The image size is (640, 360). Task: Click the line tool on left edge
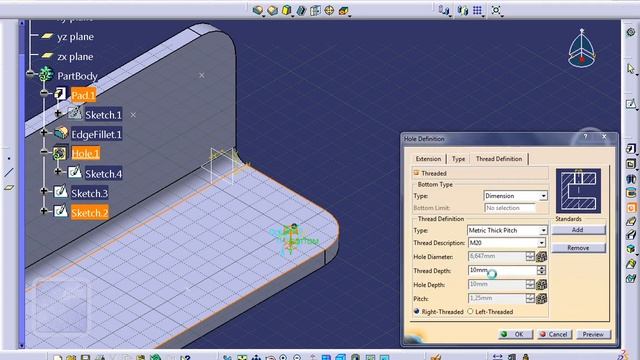point(9,173)
